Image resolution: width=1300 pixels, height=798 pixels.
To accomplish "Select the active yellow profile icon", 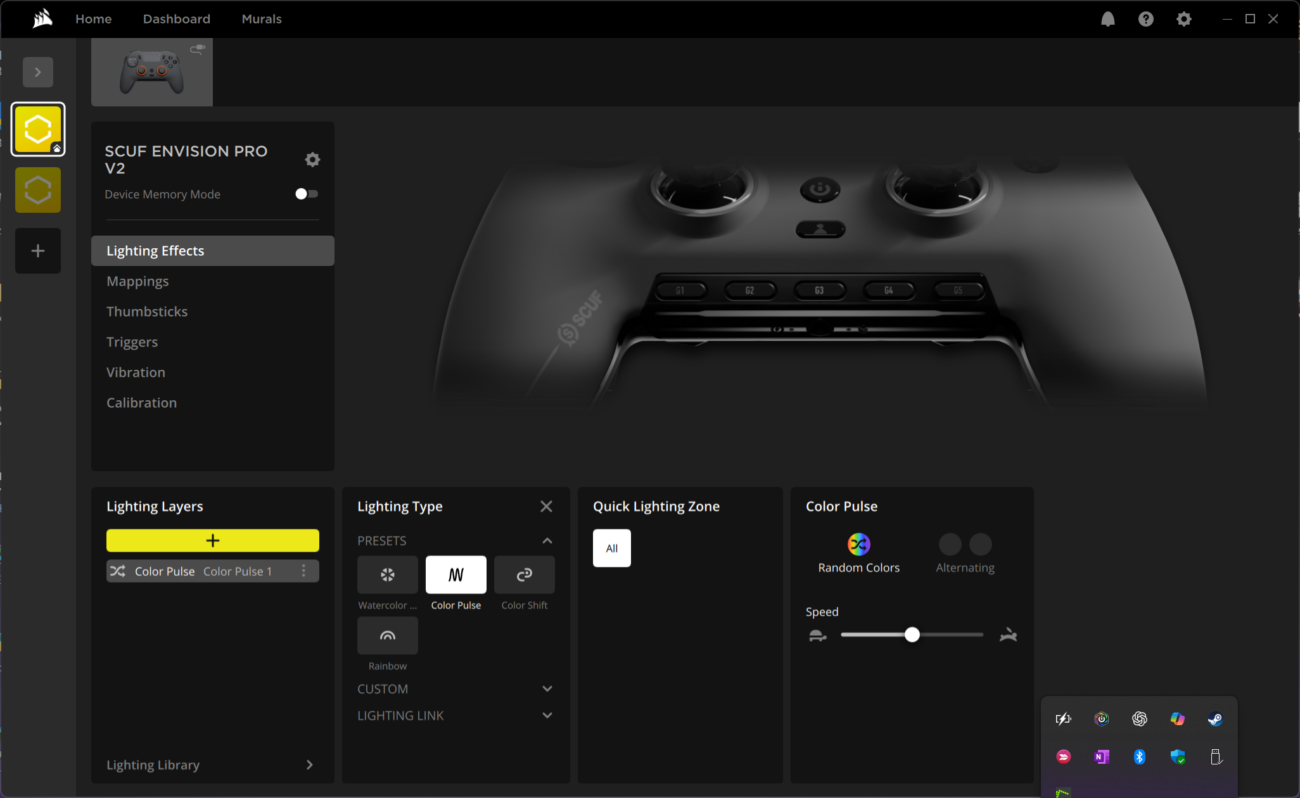I will coord(38,129).
